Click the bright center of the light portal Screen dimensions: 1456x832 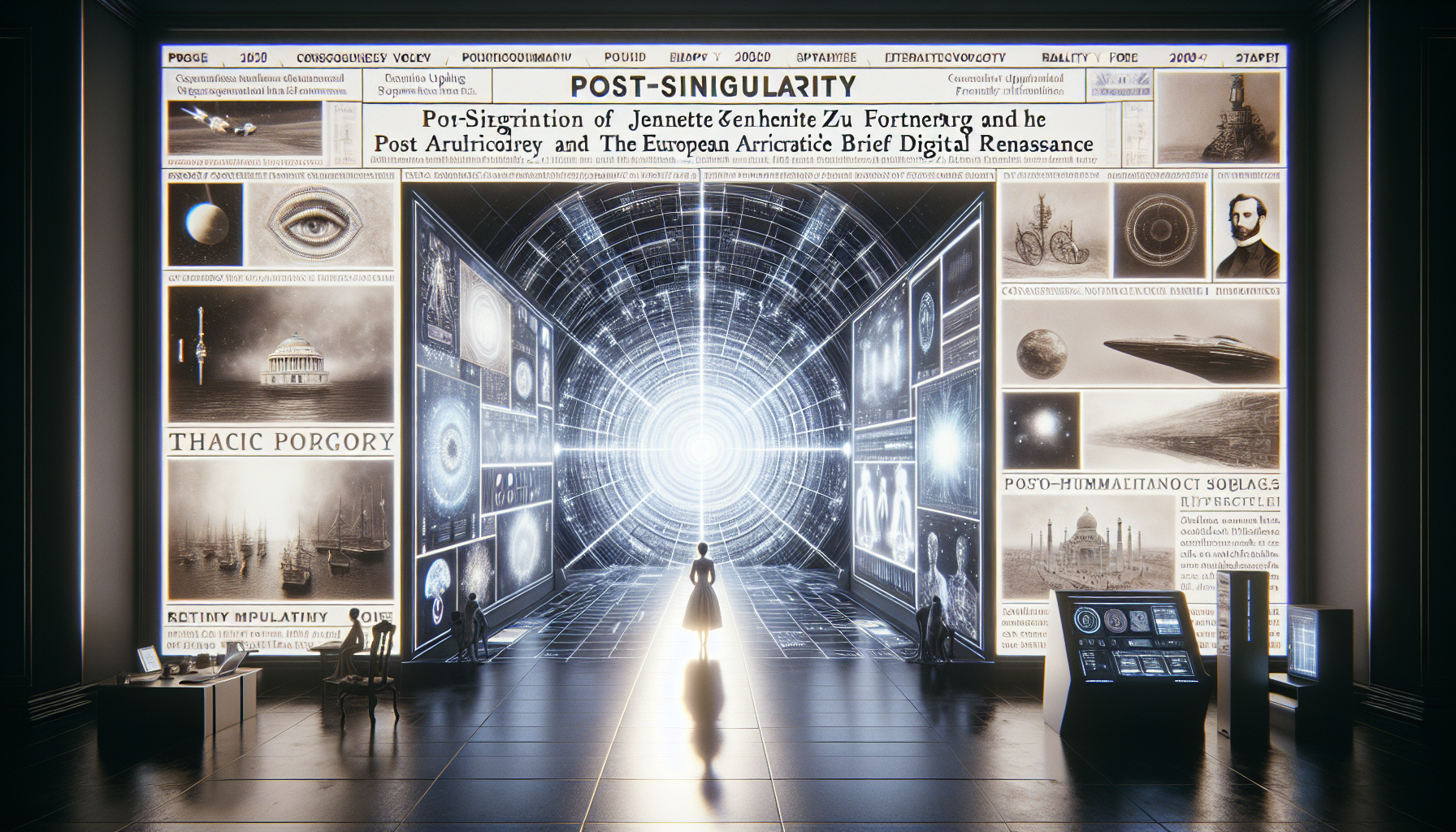[700, 443]
